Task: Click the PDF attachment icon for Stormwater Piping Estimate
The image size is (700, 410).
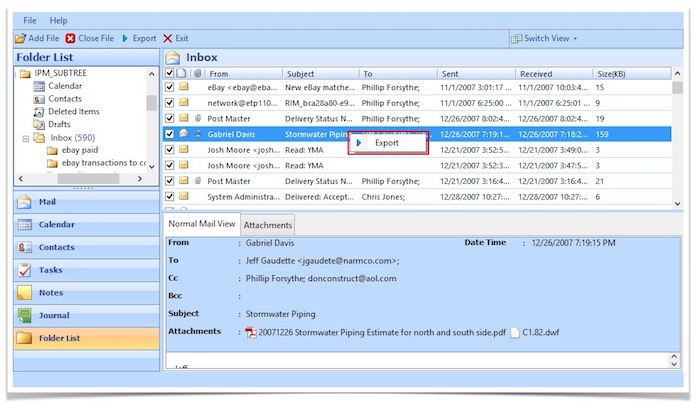Action: tap(252, 332)
